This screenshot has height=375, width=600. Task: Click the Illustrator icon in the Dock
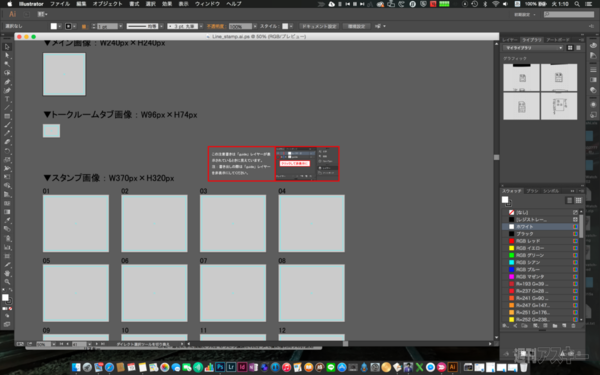click(x=453, y=367)
